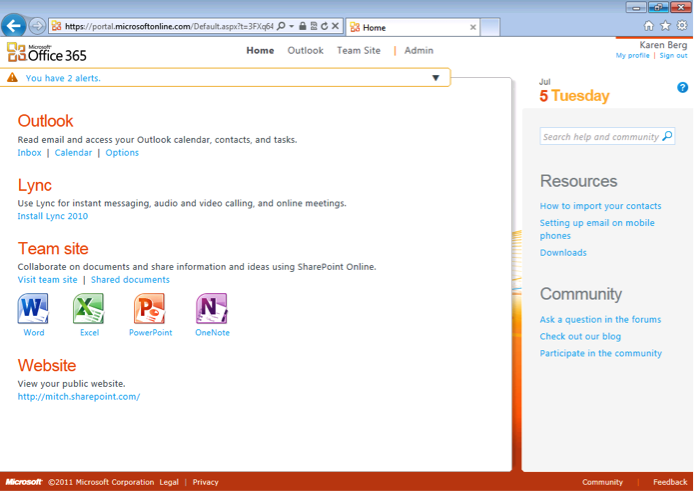Screen dimensions: 694x491
Task: Click the browser forward arrow
Action: (37, 26)
